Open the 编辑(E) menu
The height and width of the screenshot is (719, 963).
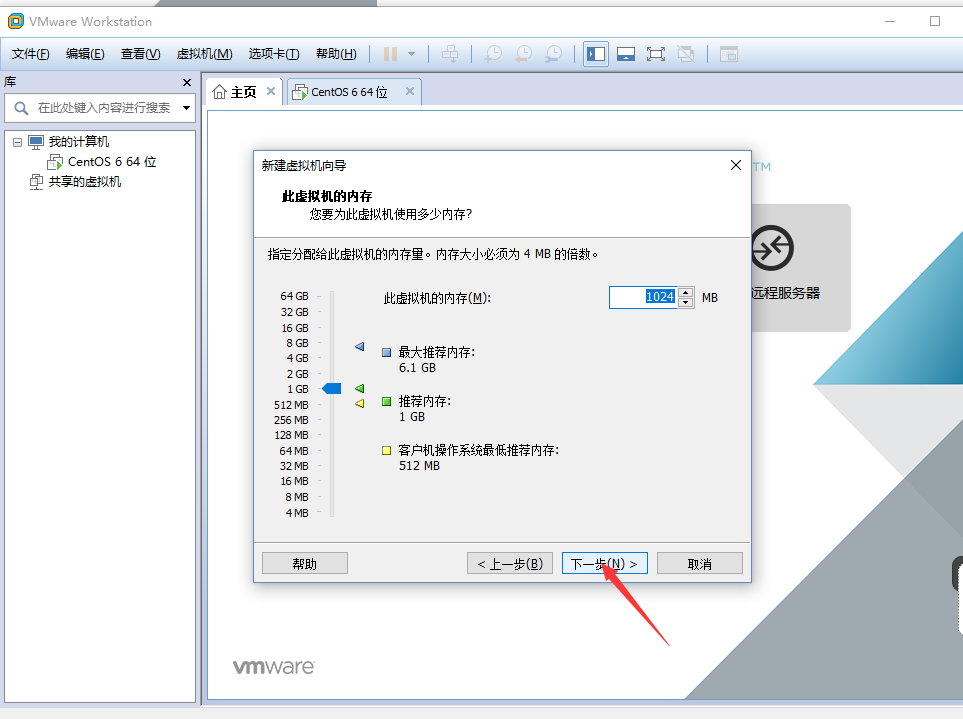[85, 54]
